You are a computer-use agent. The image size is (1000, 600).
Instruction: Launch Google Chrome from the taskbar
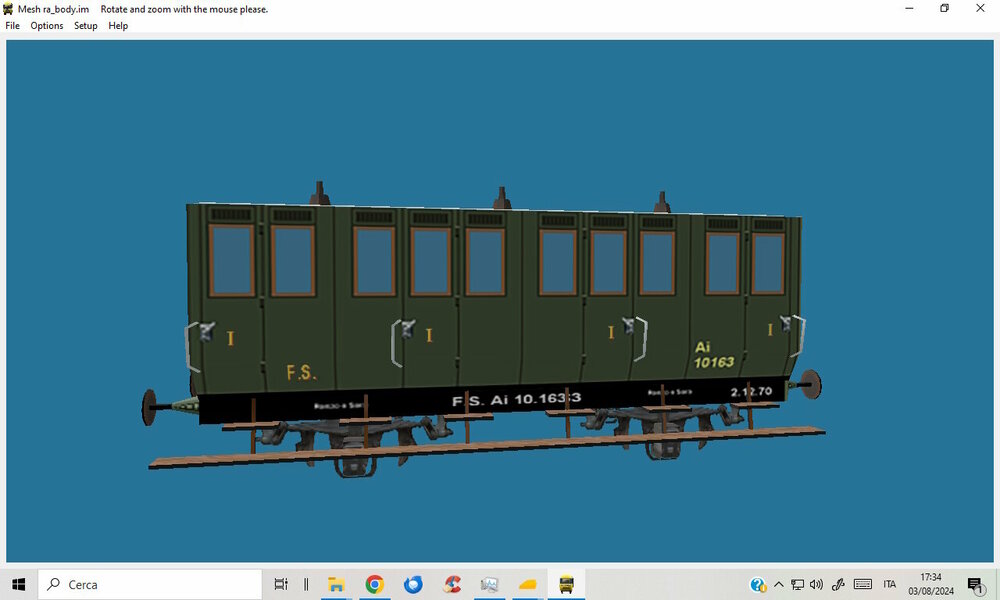point(374,584)
